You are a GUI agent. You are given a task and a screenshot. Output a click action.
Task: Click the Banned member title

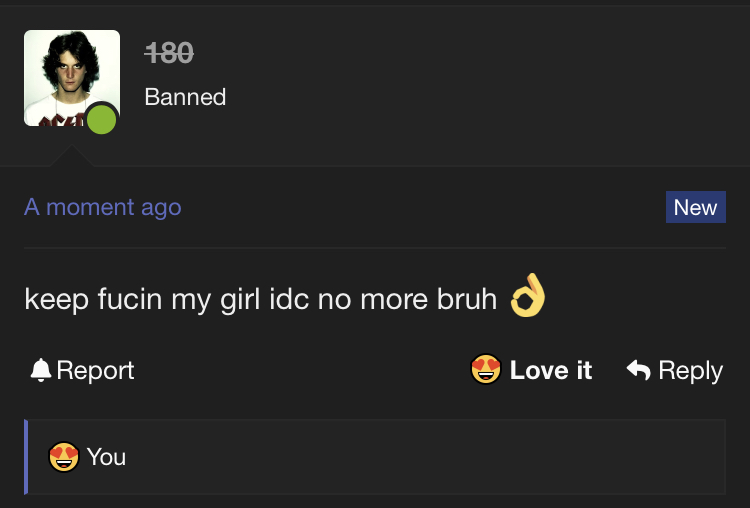click(x=185, y=97)
